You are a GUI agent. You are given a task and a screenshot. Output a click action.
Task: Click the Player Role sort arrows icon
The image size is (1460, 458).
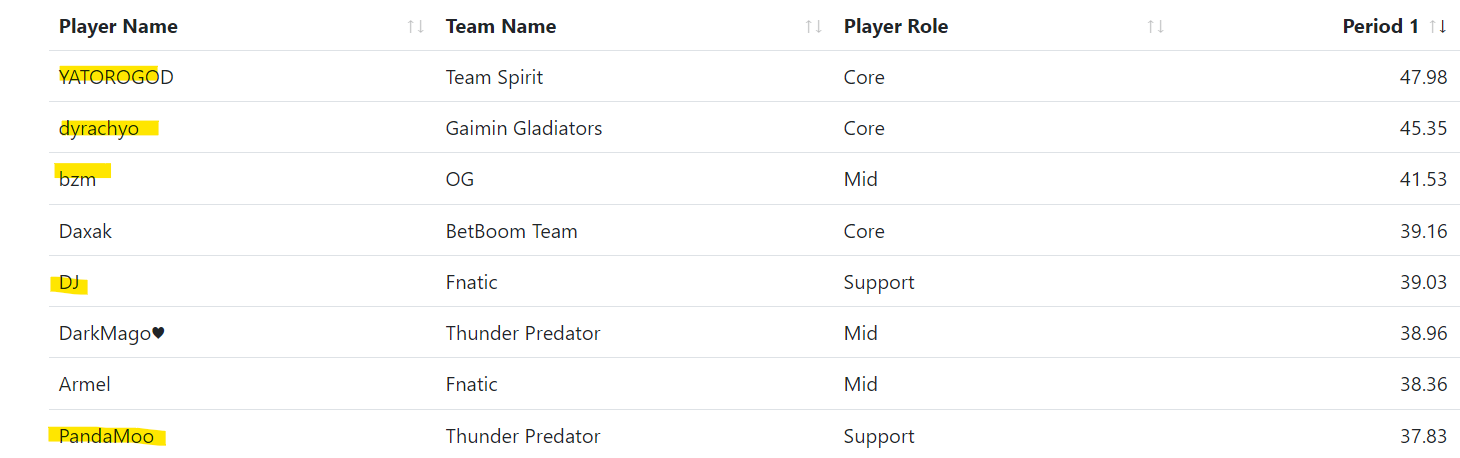[x=1155, y=27]
